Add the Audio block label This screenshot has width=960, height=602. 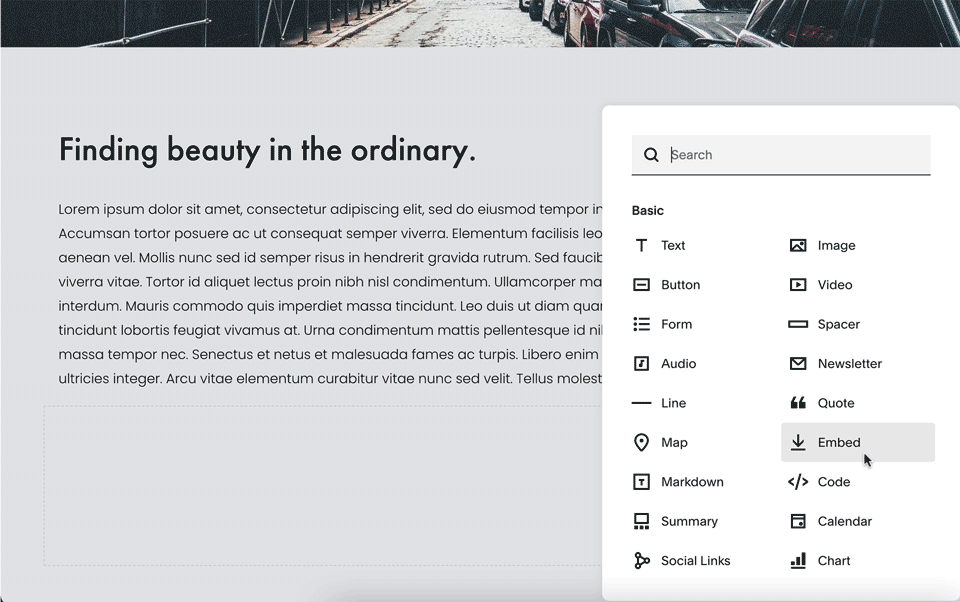pos(678,364)
